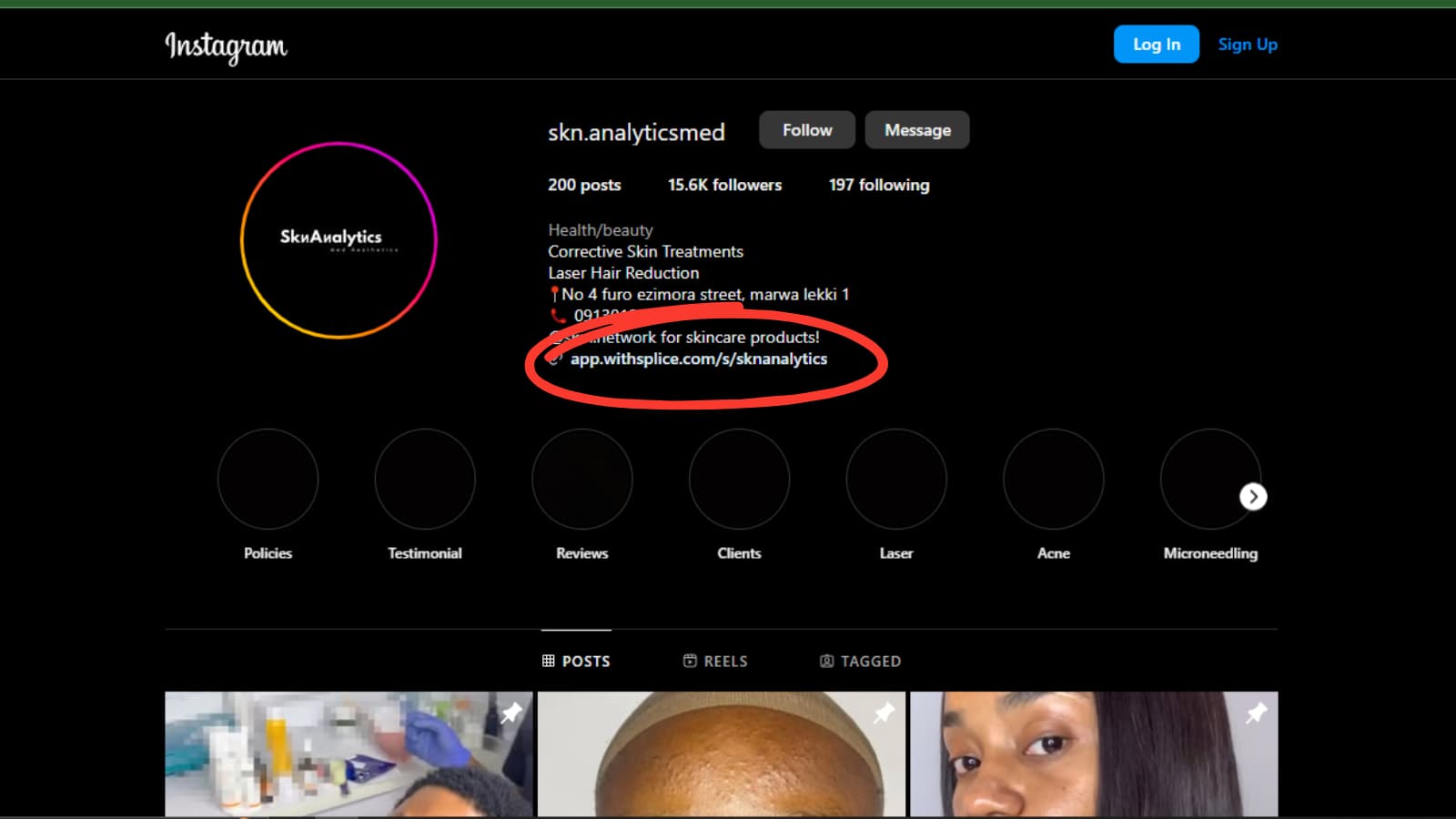Follow the skn.analyticsmed account
The image size is (1456, 819).
(807, 130)
